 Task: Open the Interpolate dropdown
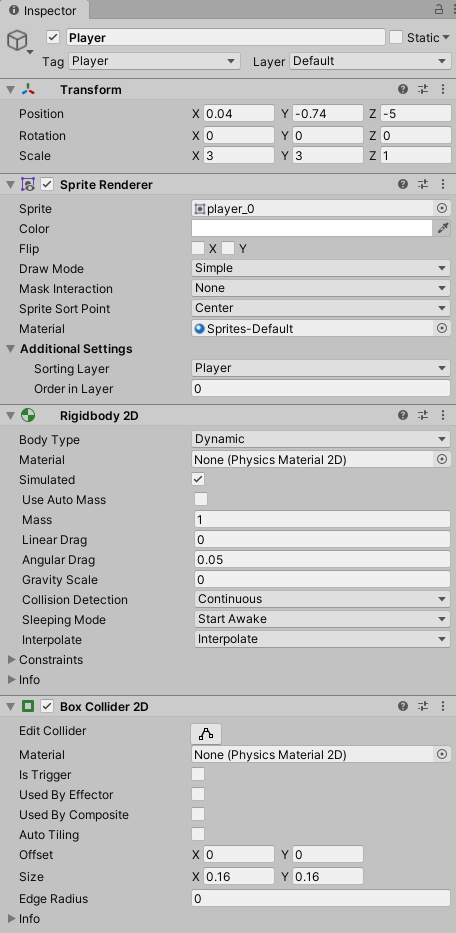323,639
